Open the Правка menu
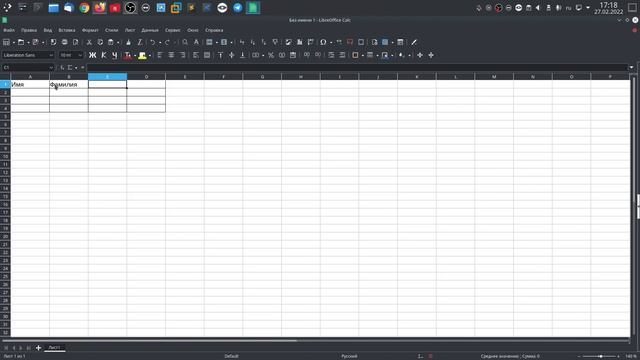 [29, 30]
